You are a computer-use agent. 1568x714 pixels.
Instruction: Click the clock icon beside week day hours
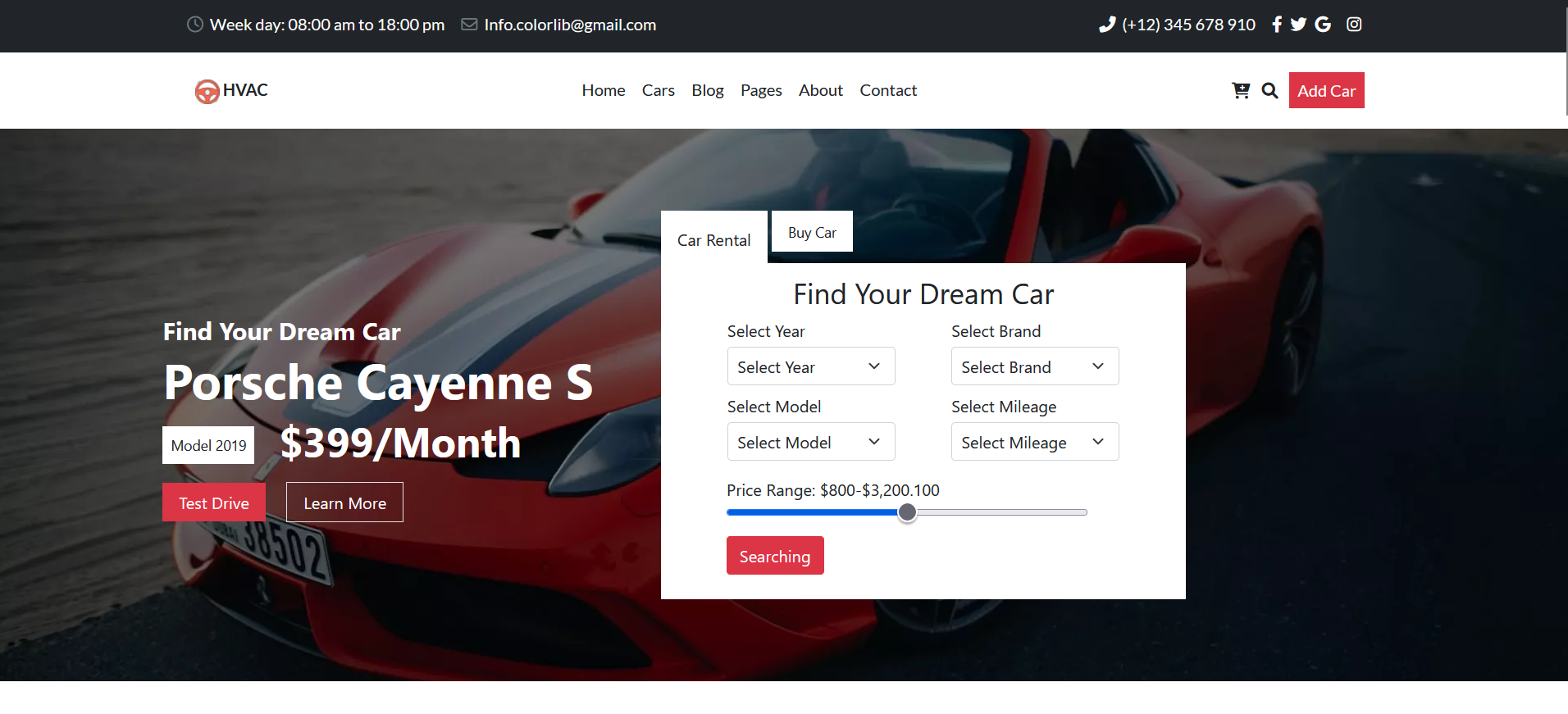[x=195, y=25]
